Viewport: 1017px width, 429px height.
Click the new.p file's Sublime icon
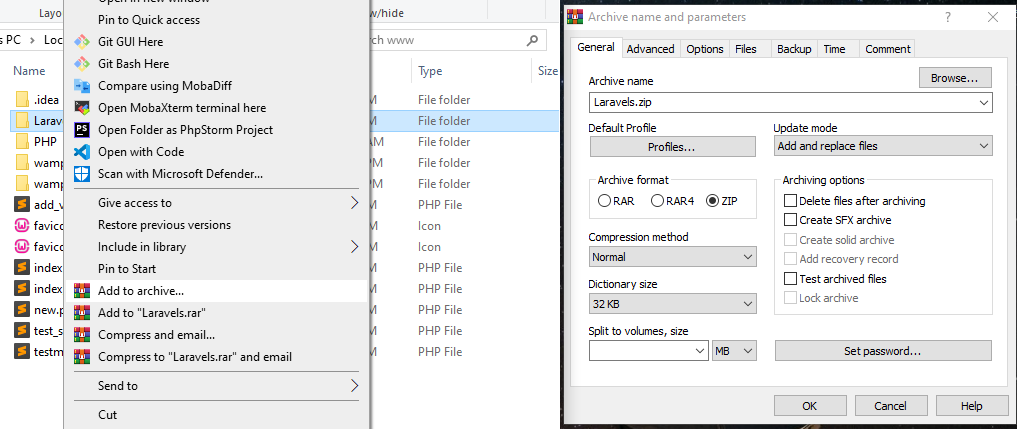22,310
